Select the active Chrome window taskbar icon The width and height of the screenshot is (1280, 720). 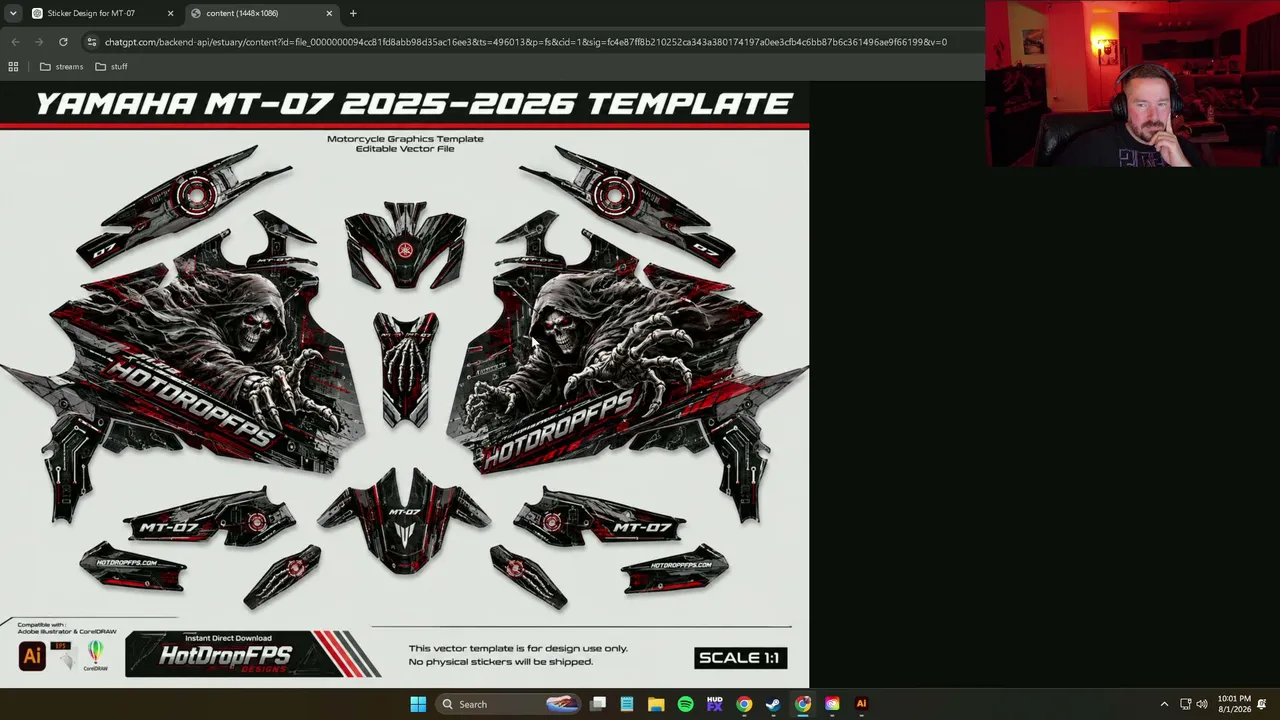802,704
